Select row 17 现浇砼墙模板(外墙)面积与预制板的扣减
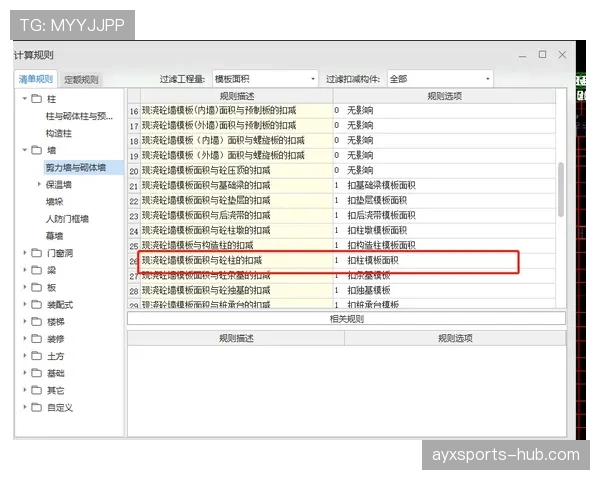The image size is (600, 480). [342, 126]
